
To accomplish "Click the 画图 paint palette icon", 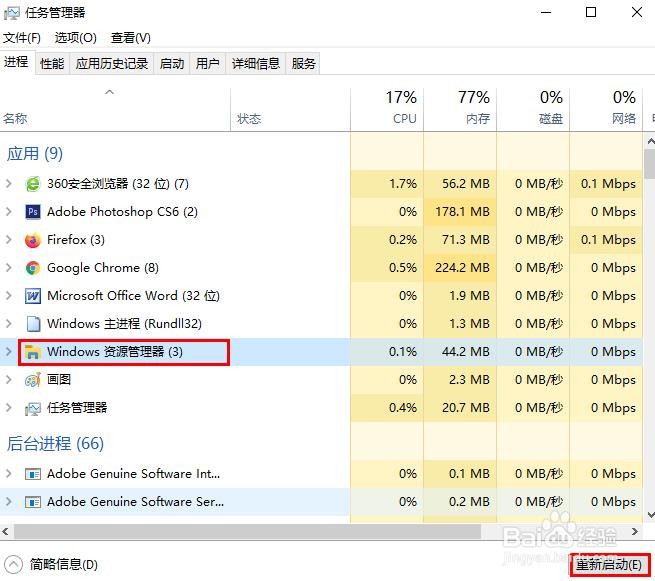I will (x=33, y=380).
